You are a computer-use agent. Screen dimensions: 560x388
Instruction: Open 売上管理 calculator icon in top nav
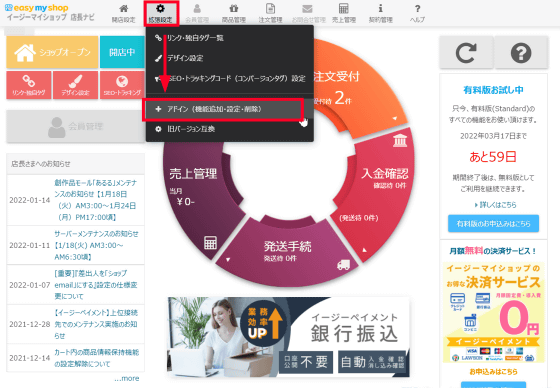pyautogui.click(x=344, y=9)
